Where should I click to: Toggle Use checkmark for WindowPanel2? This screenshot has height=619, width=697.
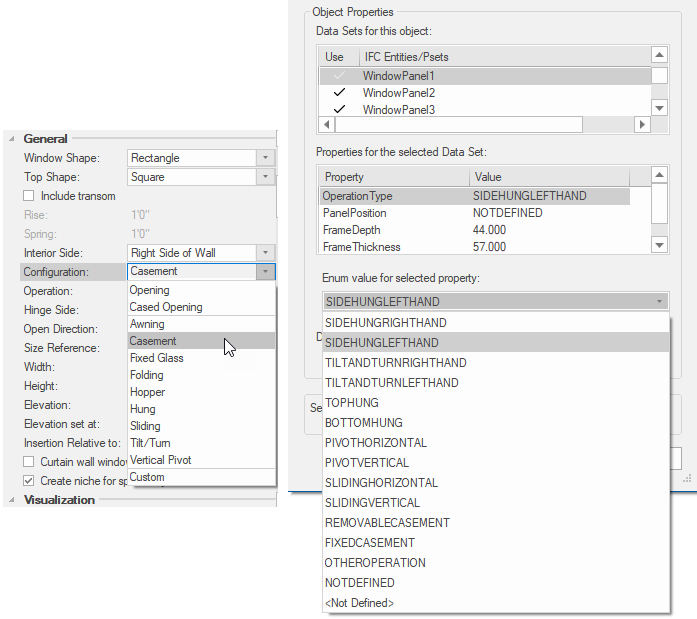[x=339, y=93]
